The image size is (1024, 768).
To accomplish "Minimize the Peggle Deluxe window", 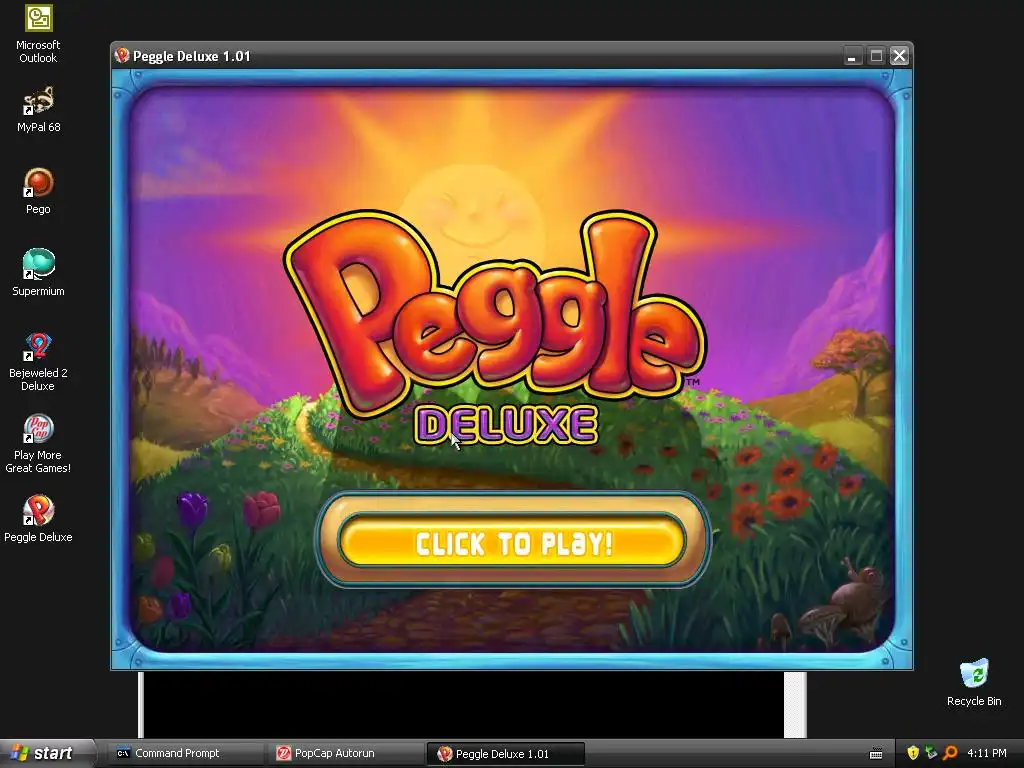I will click(852, 56).
